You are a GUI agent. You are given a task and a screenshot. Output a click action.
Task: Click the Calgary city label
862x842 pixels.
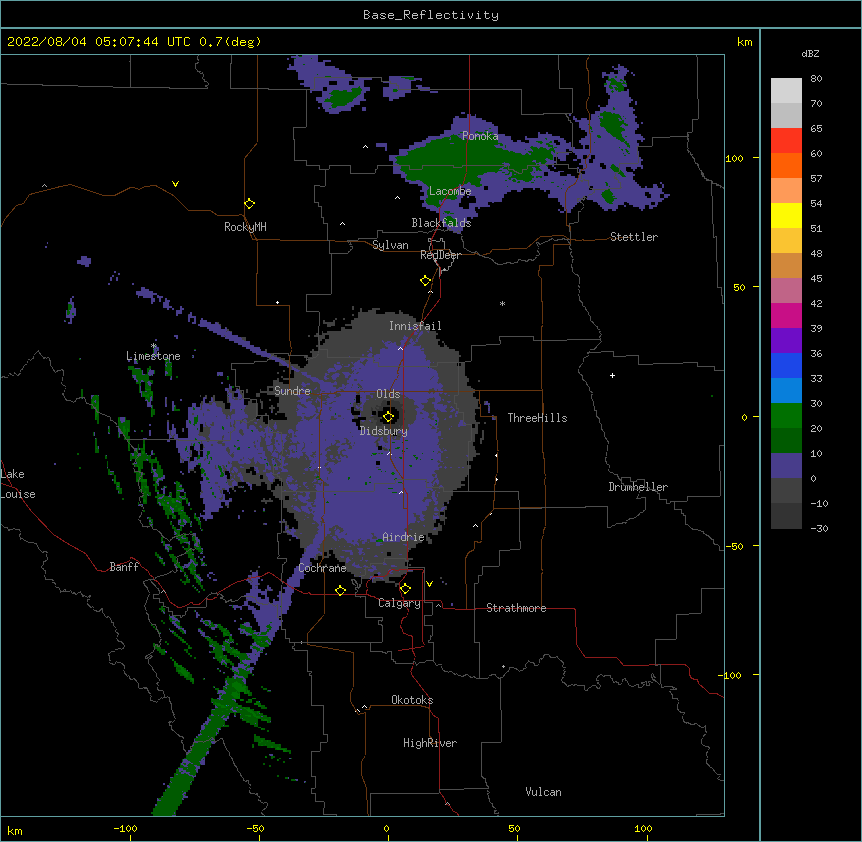click(x=400, y=603)
